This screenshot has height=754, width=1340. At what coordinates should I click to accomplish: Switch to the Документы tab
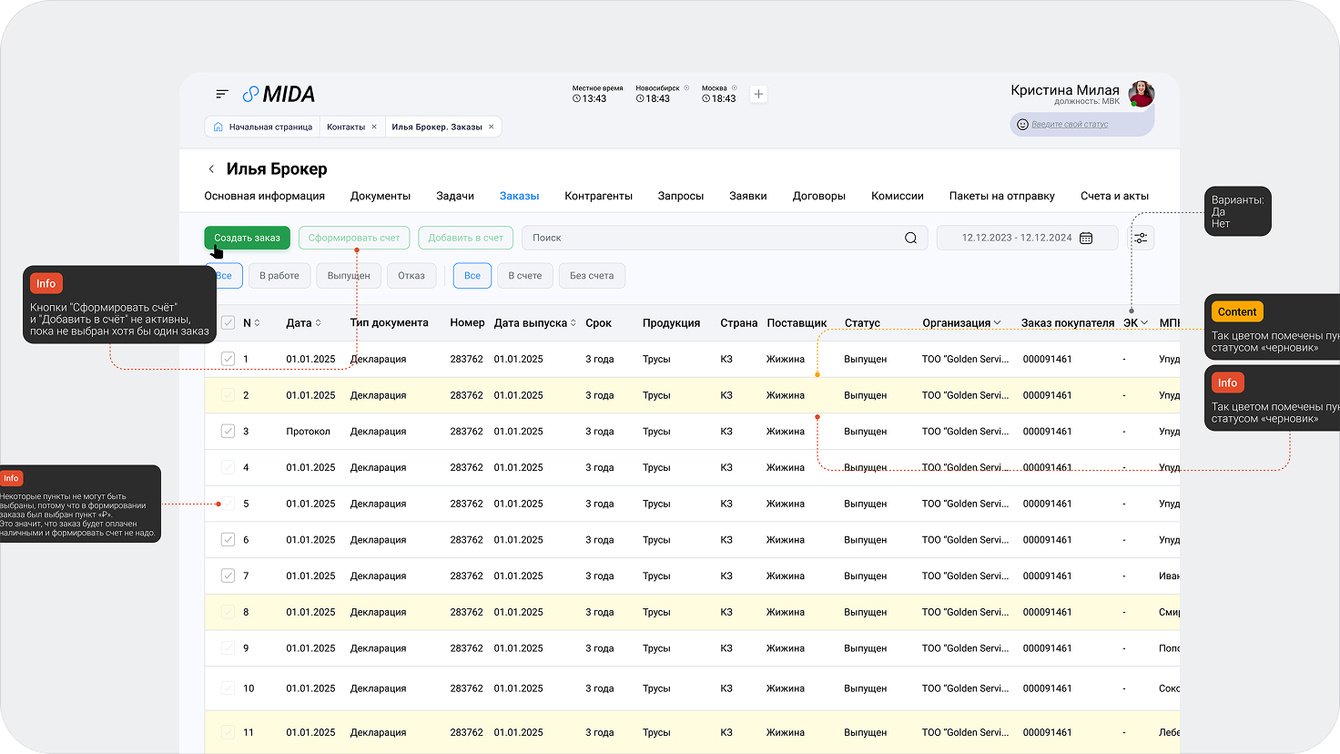tap(380, 196)
